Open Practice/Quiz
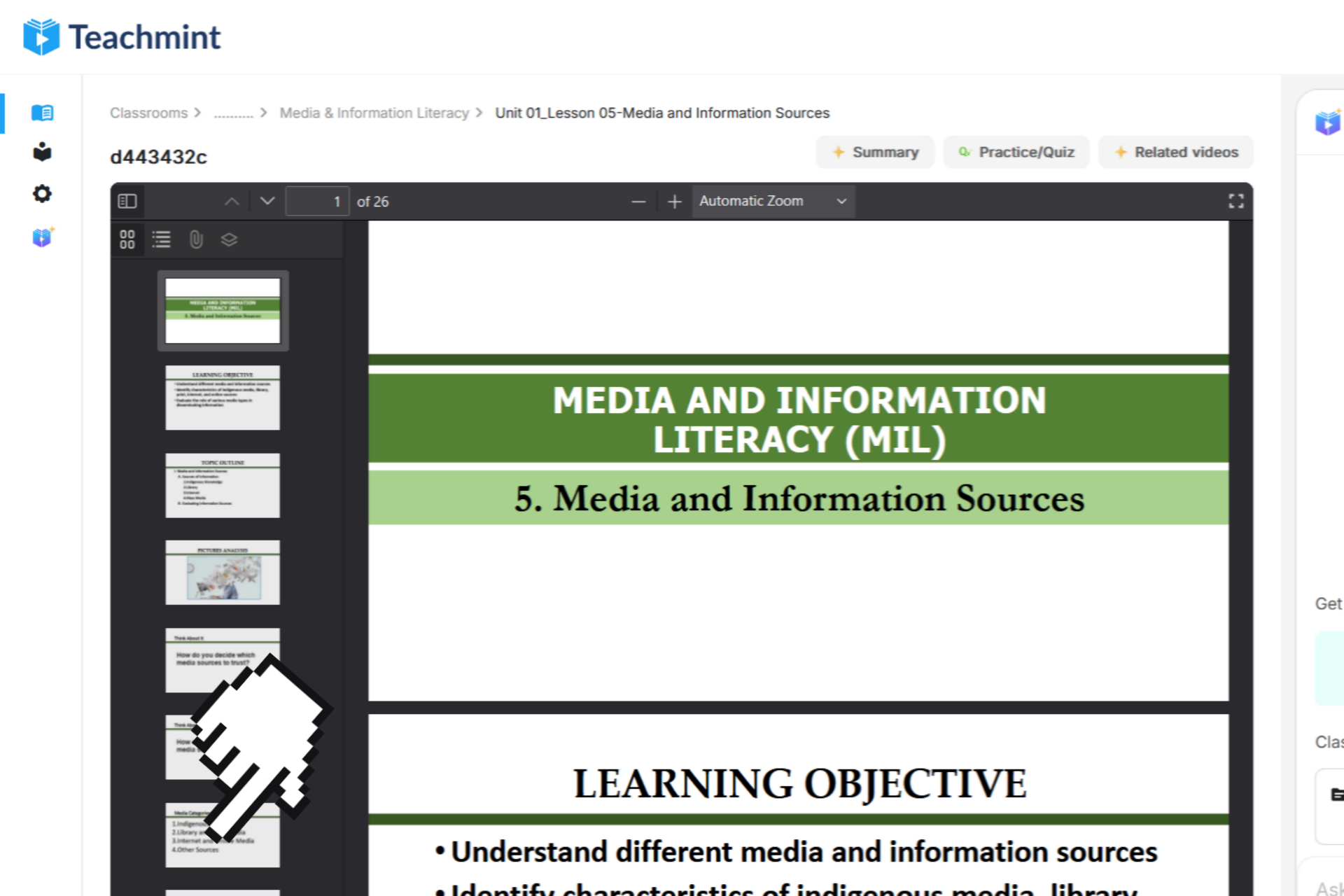The height and width of the screenshot is (896, 1344). 1016,152
